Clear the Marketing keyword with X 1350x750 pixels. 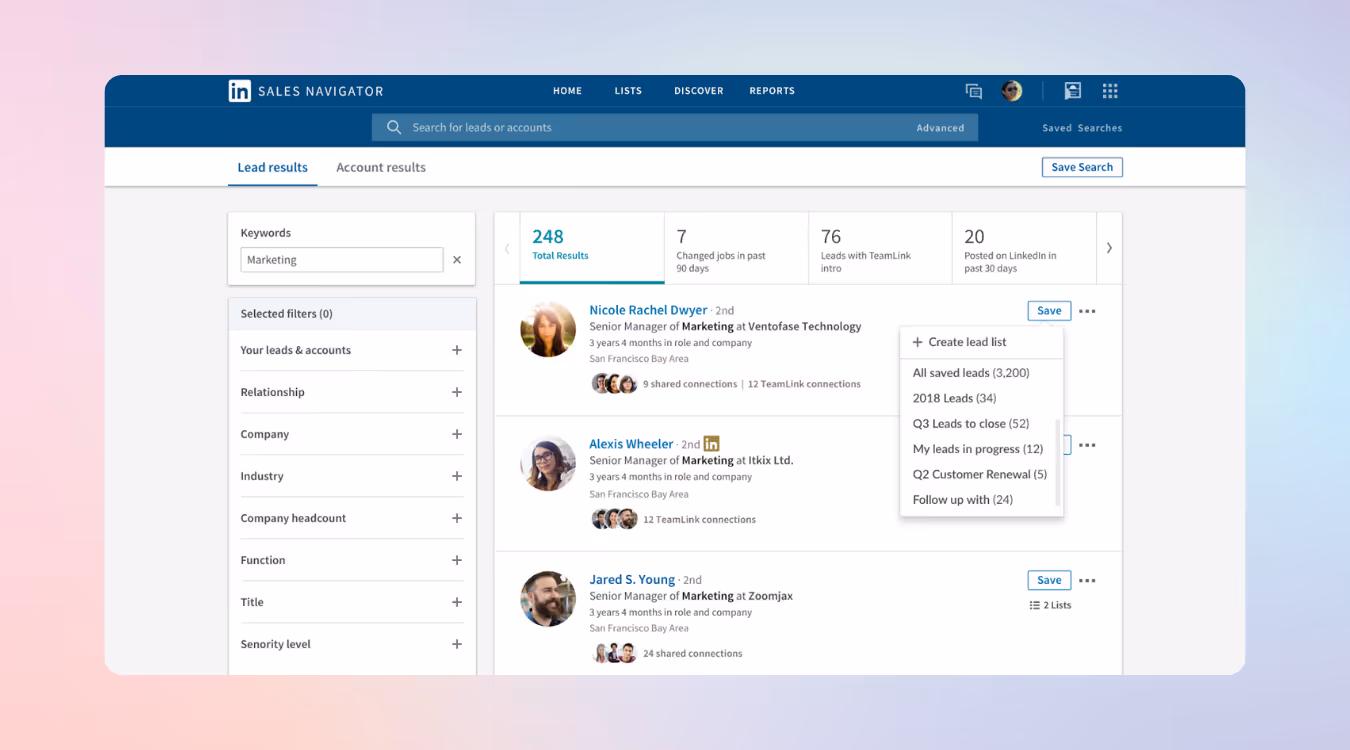click(457, 260)
